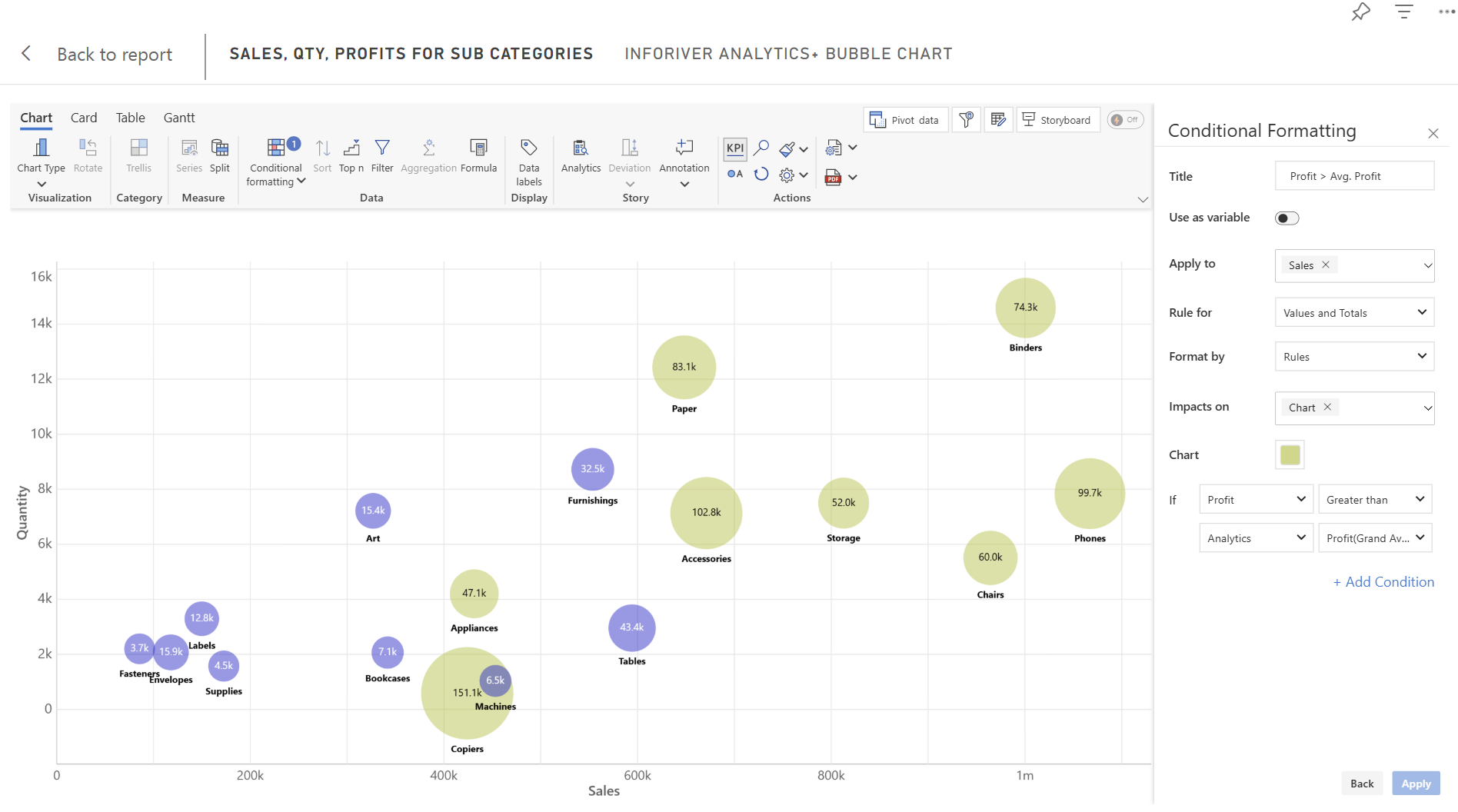Turn on the Off toggle near Pivot data
This screenshot has height=812, width=1458.
tap(1125, 119)
